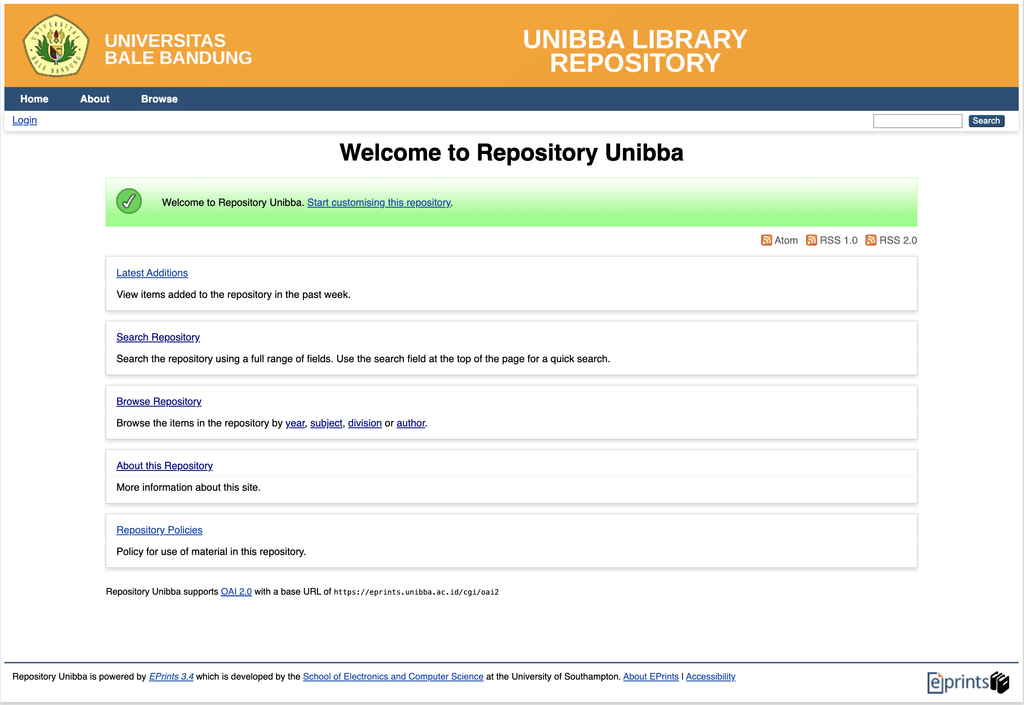The width and height of the screenshot is (1024, 705).
Task: Browse items by author link
Action: coord(411,423)
